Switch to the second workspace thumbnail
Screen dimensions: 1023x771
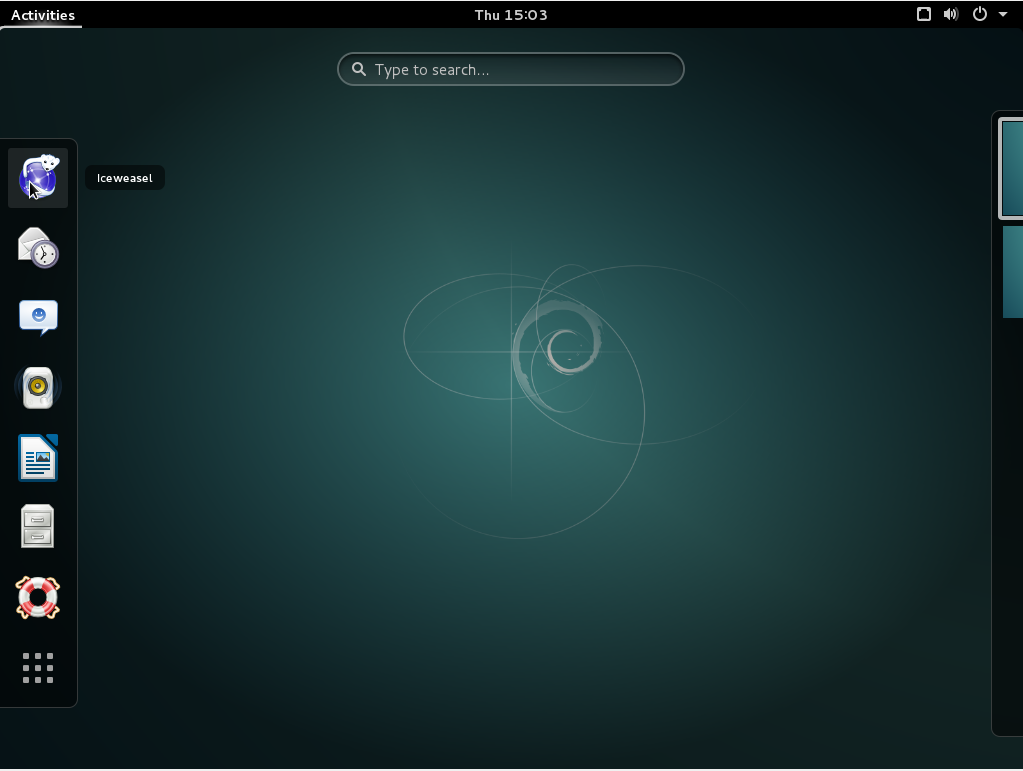(1012, 272)
